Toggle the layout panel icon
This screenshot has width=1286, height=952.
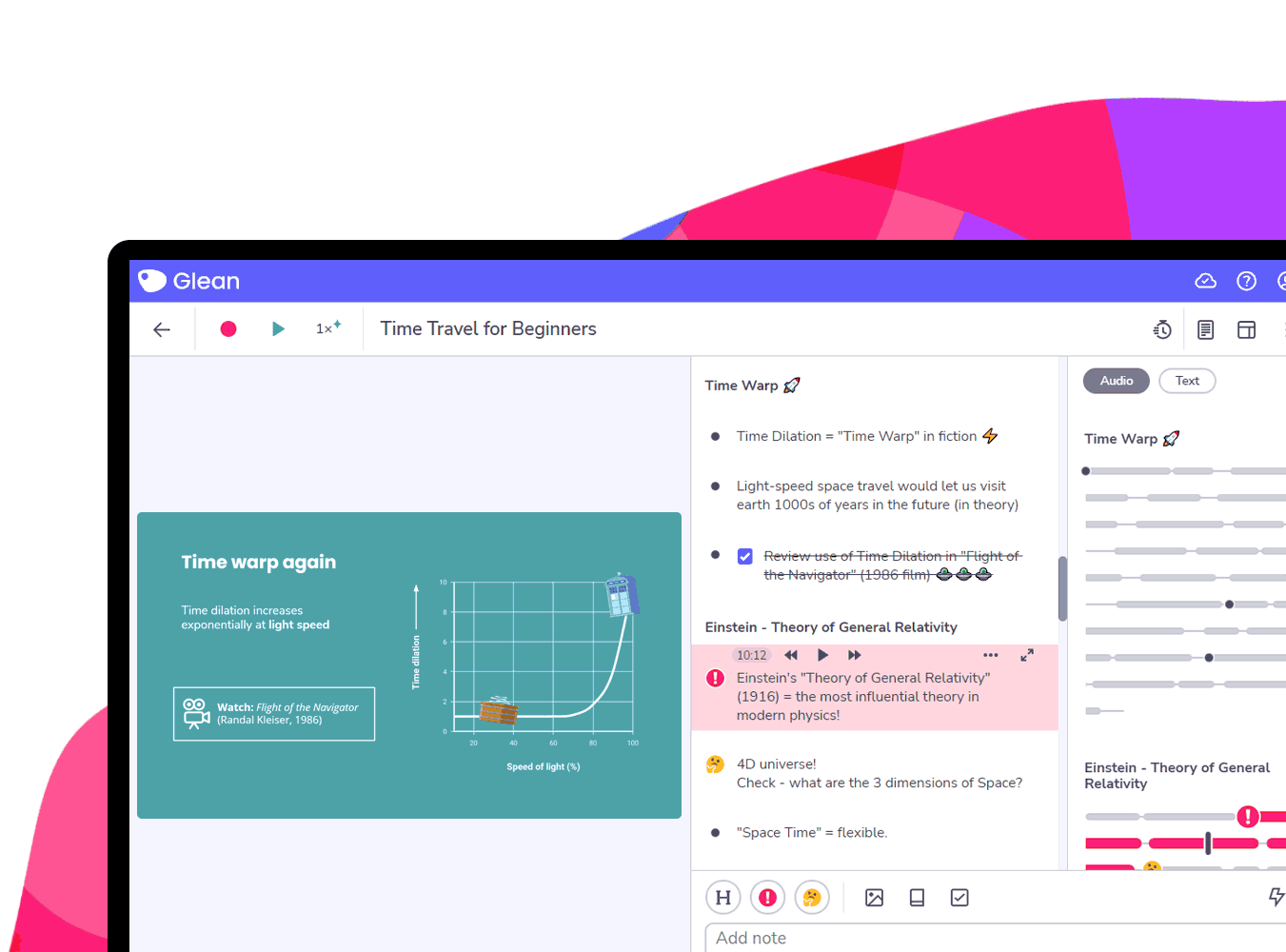pos(1246,329)
